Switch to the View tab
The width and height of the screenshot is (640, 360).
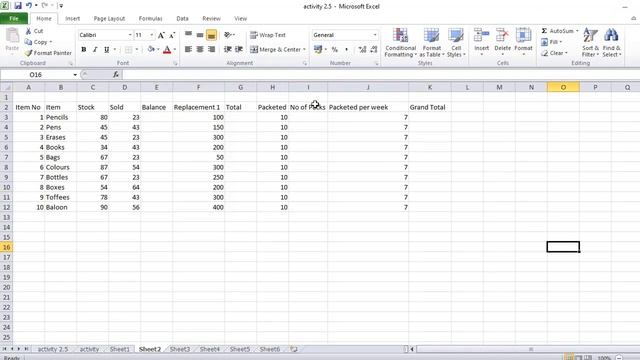click(x=240, y=19)
